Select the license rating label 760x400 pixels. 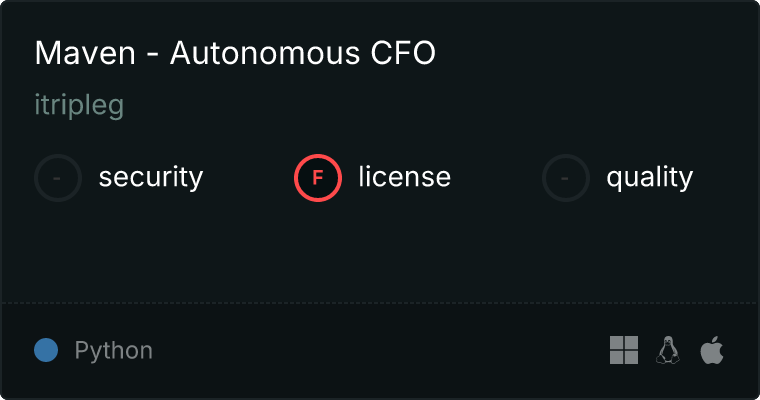404,178
